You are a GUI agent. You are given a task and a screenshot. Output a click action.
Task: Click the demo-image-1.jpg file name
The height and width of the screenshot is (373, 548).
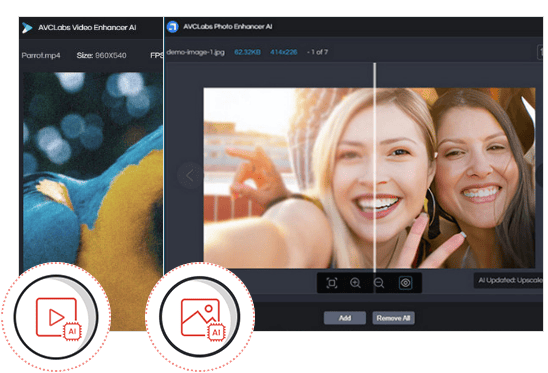pos(196,52)
